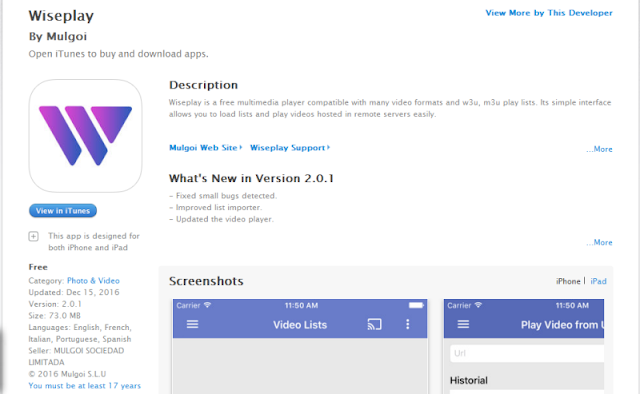Click the © 2016 Mulgoi S.L.U text
The image size is (640, 394).
pos(67,374)
